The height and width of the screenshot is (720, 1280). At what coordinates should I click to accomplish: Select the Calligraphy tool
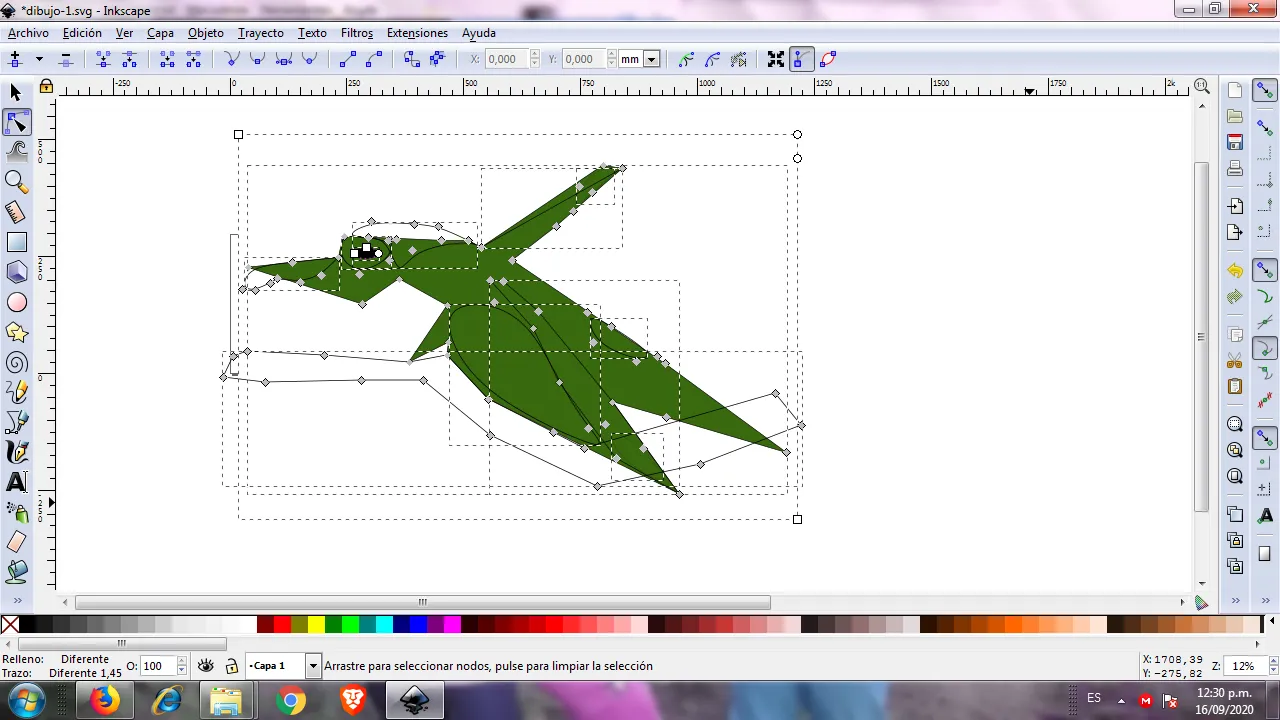coord(16,452)
